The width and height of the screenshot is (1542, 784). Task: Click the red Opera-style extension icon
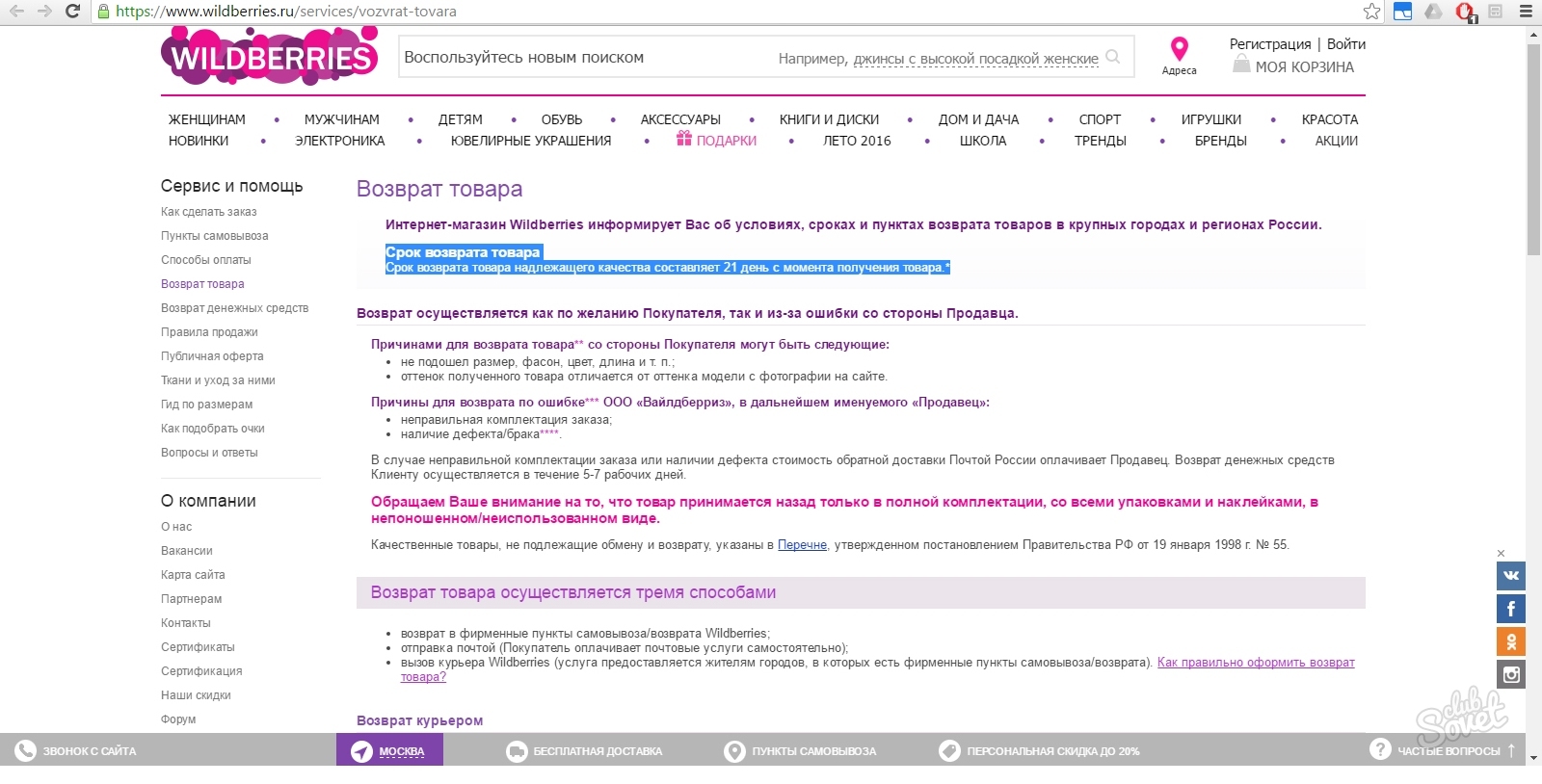click(1465, 12)
